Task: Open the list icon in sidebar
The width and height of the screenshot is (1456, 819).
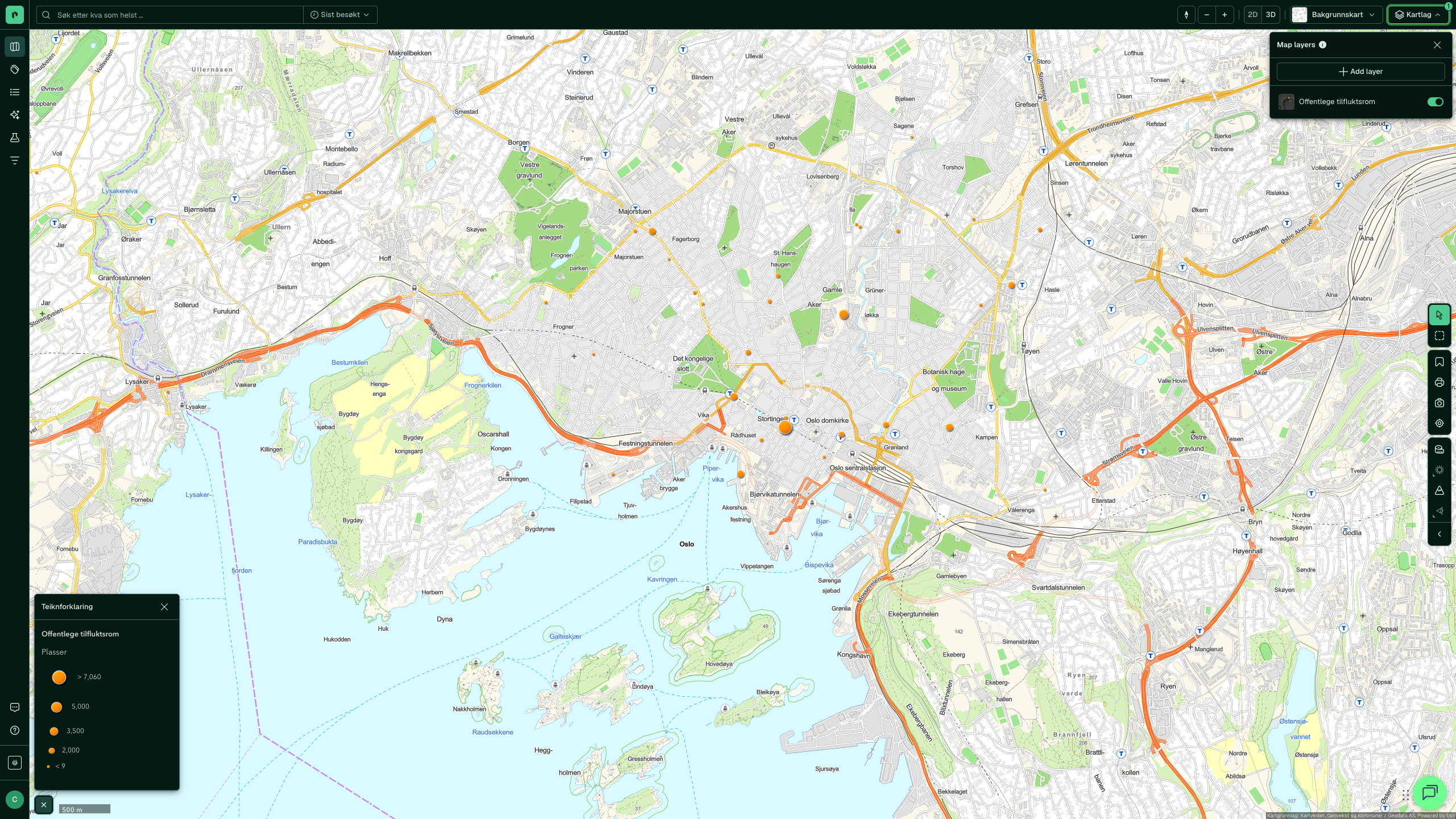Action: (x=15, y=92)
